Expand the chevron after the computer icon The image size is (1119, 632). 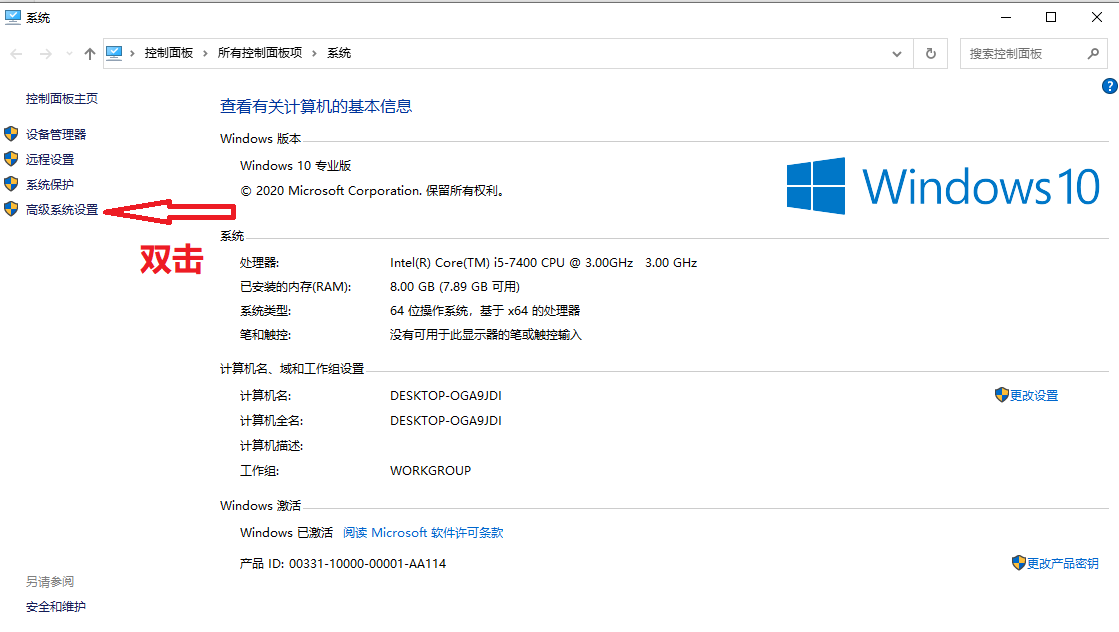[133, 53]
